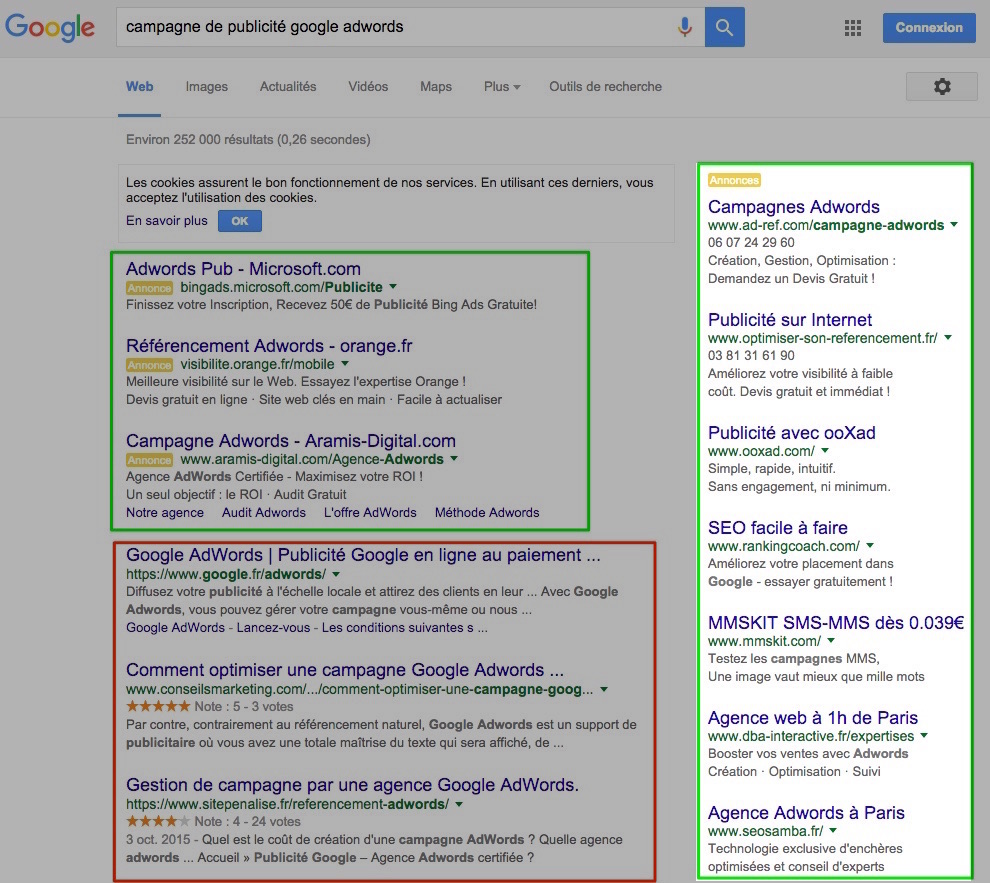The image size is (990, 883).
Task: Click the Connexion sign-in button
Action: pos(929,28)
